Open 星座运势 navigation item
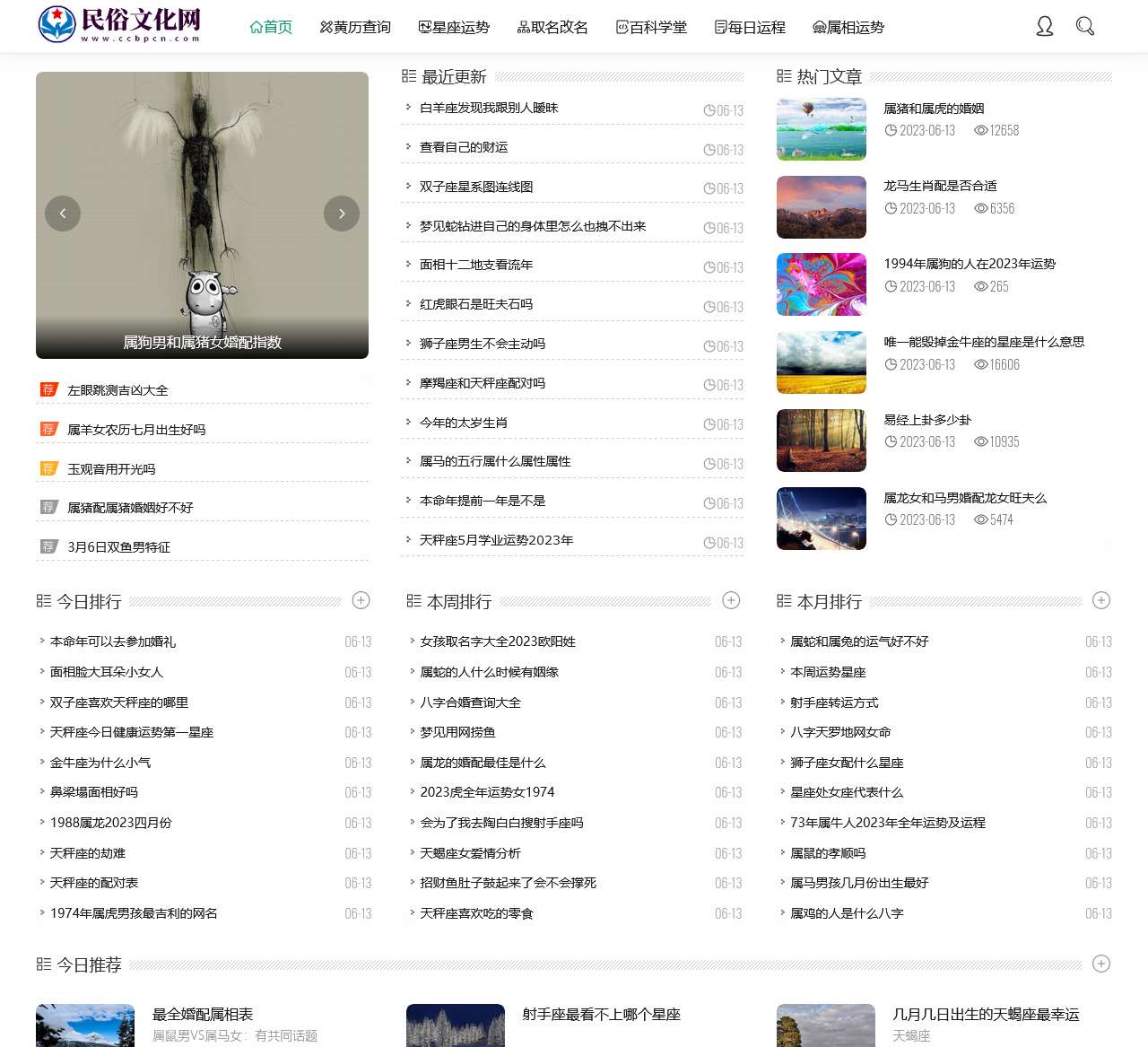Viewport: 1148px width, 1047px height. (454, 27)
